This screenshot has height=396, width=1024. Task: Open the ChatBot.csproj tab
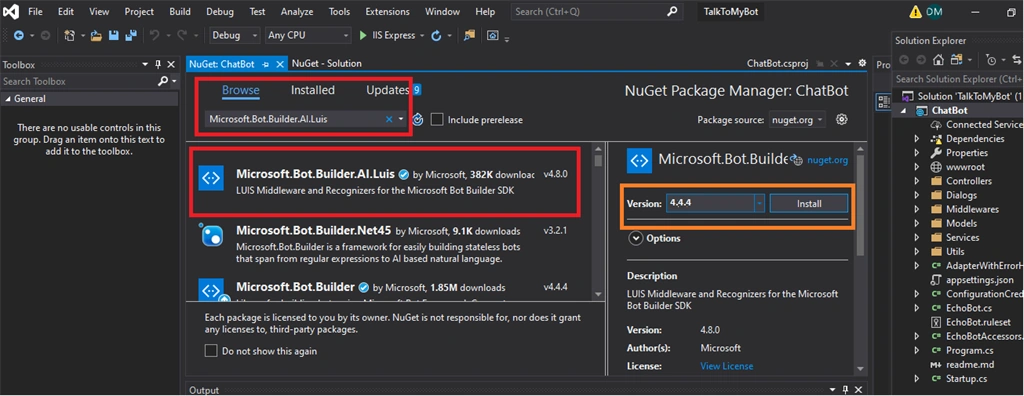click(x=777, y=63)
